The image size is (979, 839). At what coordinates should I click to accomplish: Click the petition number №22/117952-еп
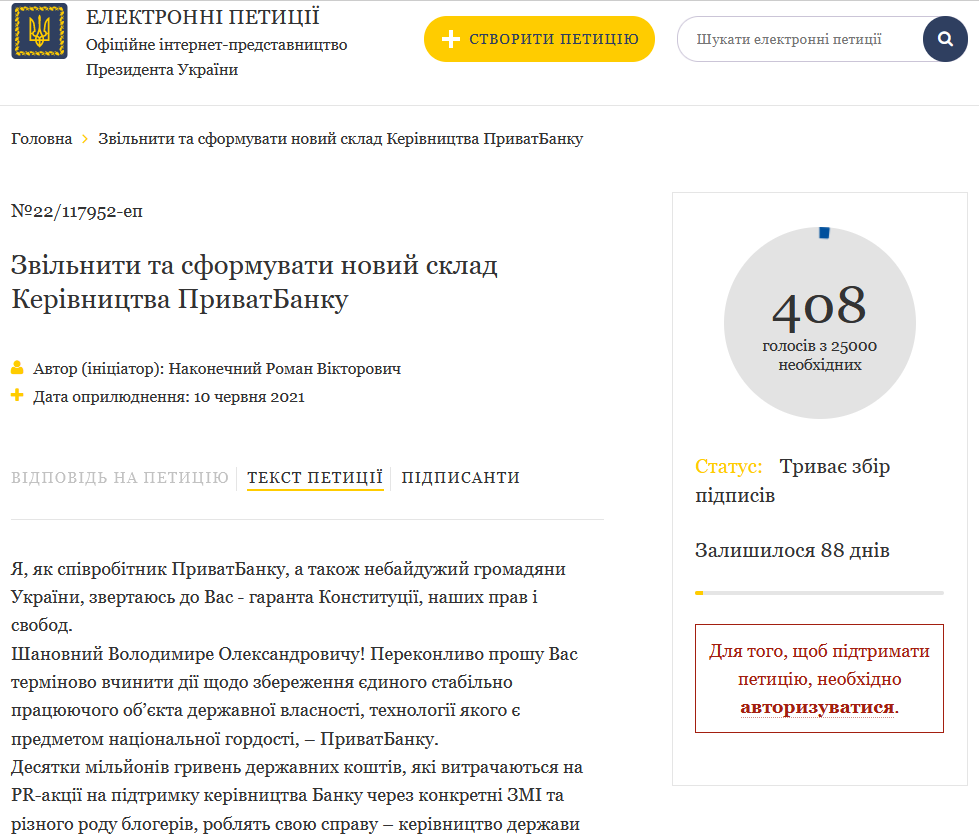point(77,212)
